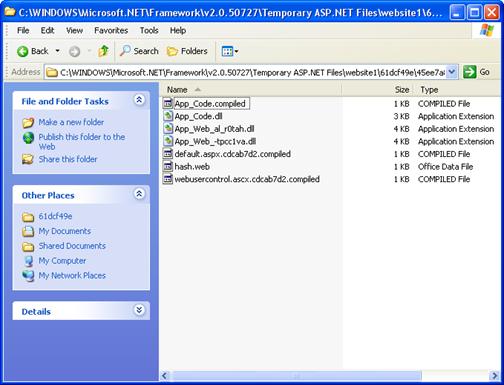
Task: Open My Documents link
Action: (x=65, y=231)
